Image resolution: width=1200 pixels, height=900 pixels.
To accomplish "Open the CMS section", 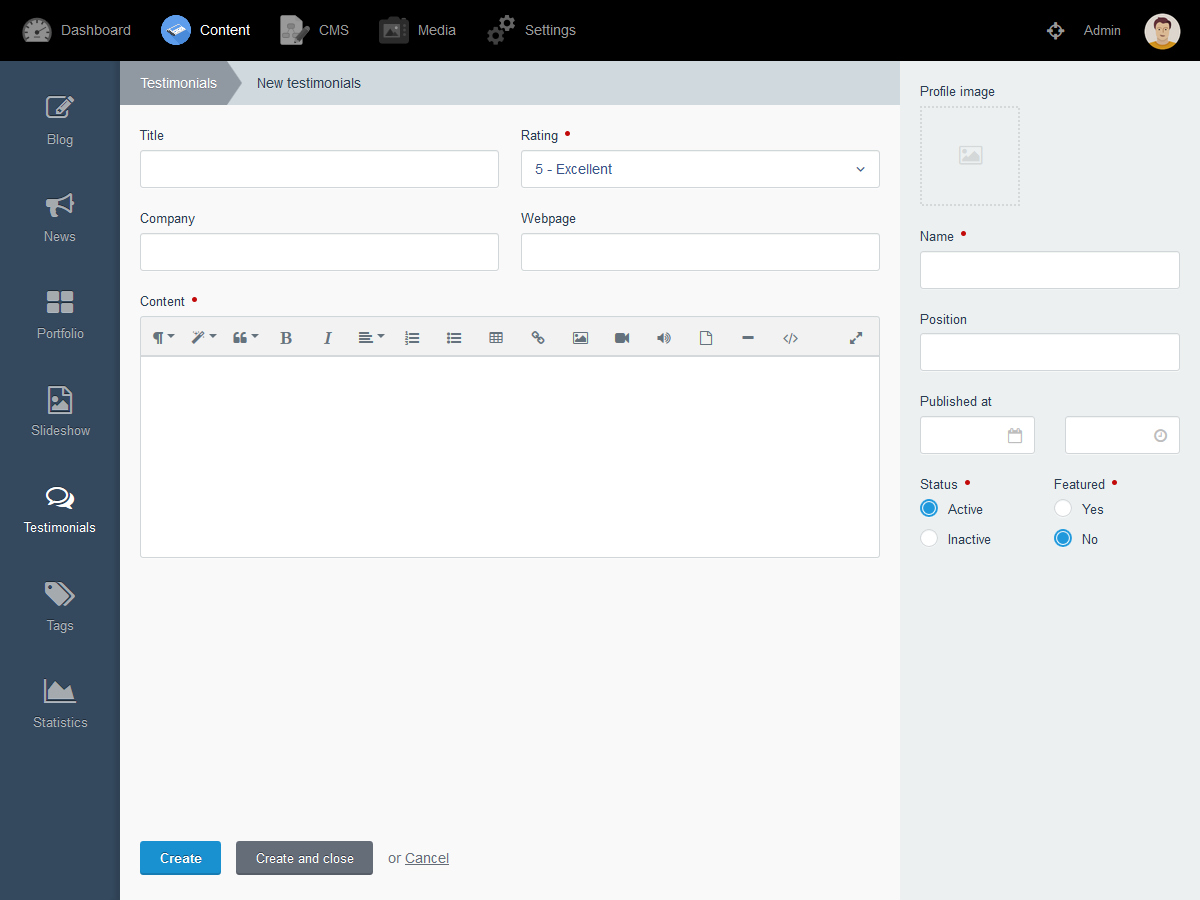I will point(315,30).
